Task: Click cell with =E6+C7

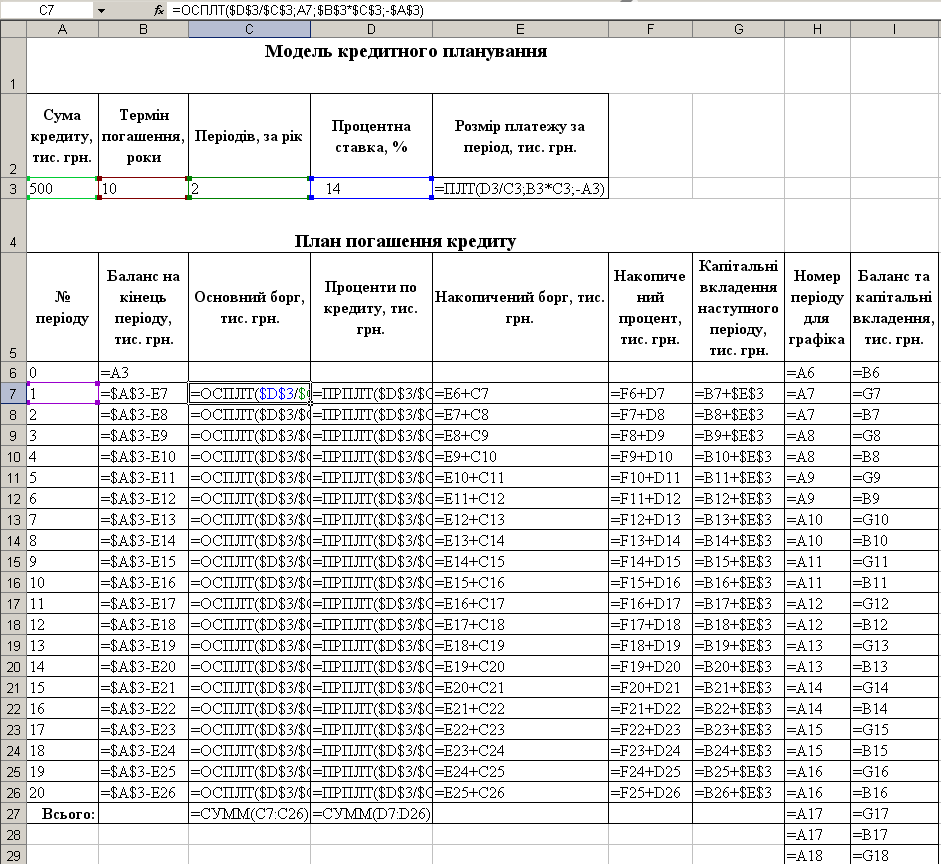Action: pos(520,394)
